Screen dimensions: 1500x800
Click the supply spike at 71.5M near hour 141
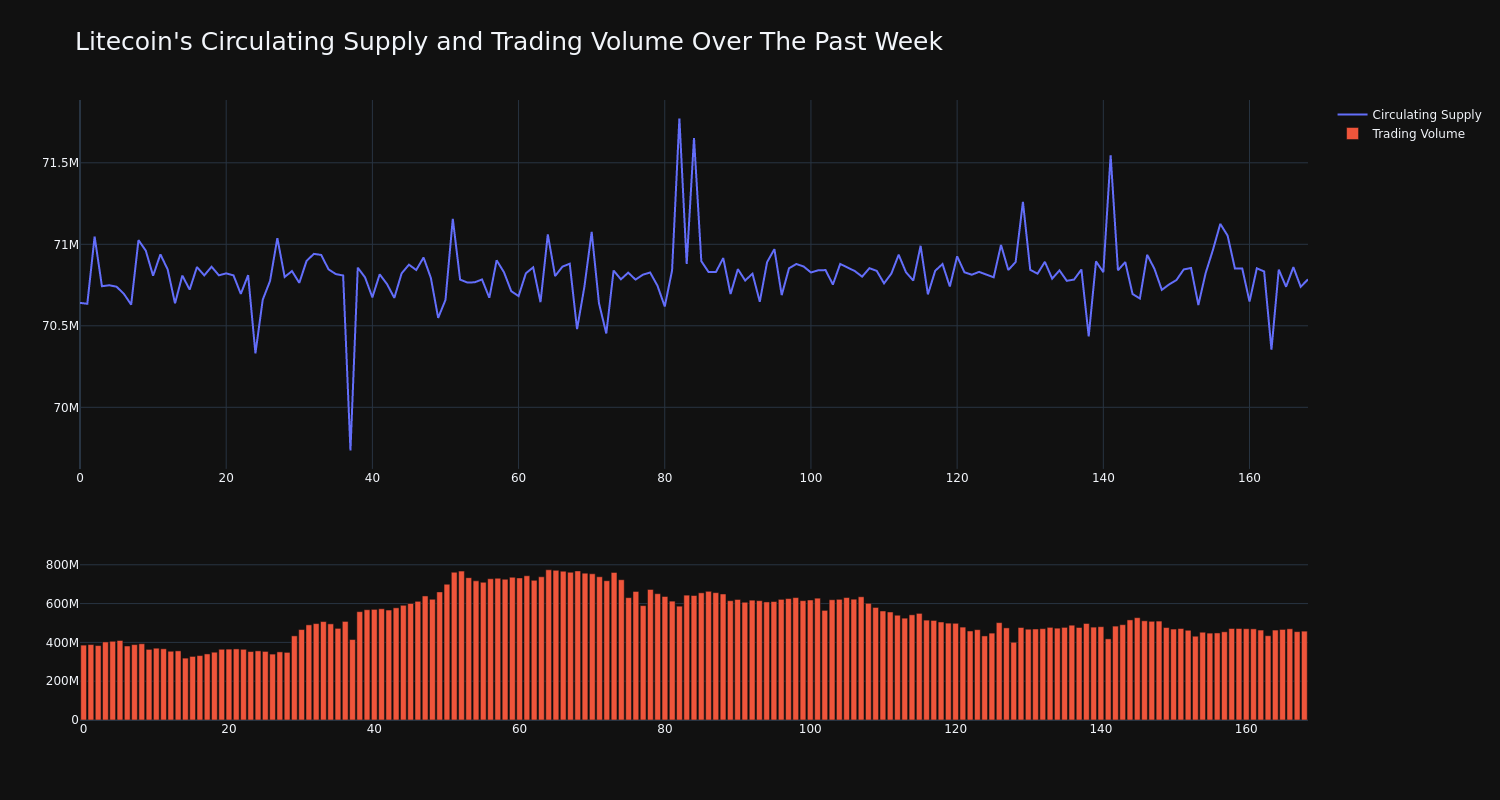(1110, 156)
